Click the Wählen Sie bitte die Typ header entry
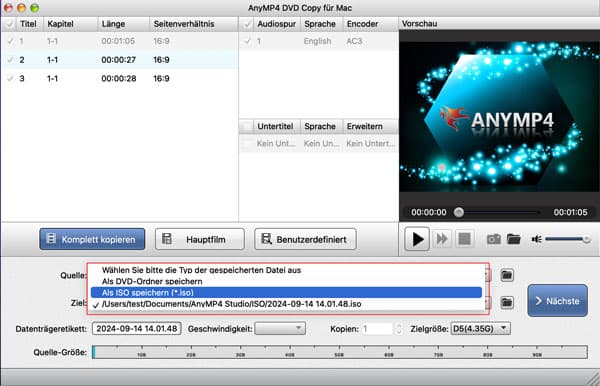 [x=287, y=270]
